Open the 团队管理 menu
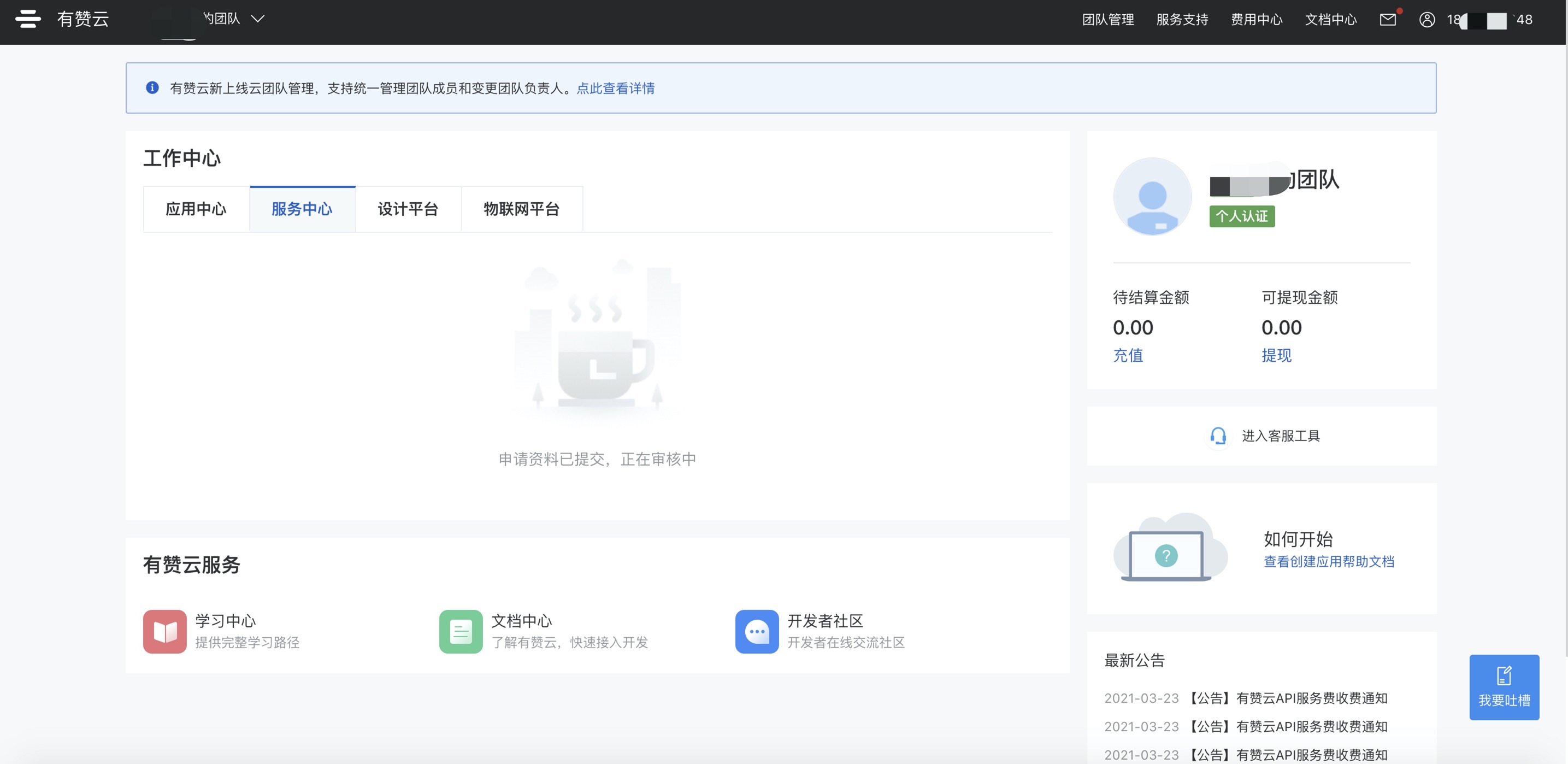Viewport: 1568px width, 764px height. pyautogui.click(x=1108, y=20)
